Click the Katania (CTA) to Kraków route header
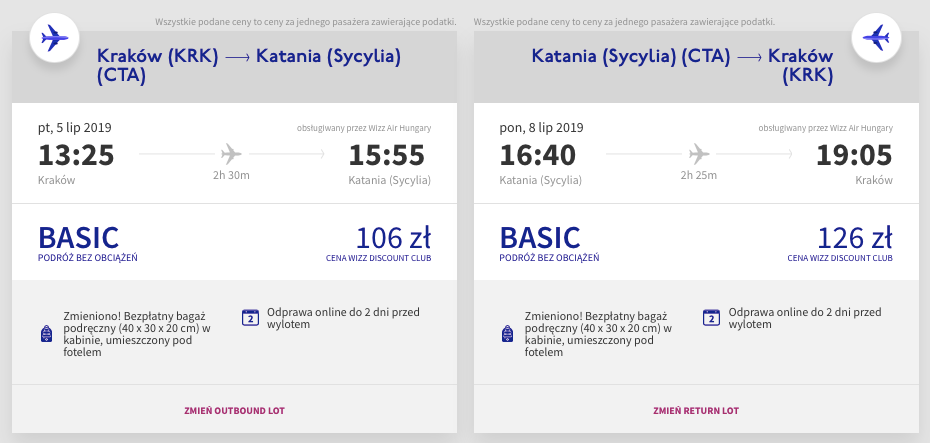 coord(682,66)
